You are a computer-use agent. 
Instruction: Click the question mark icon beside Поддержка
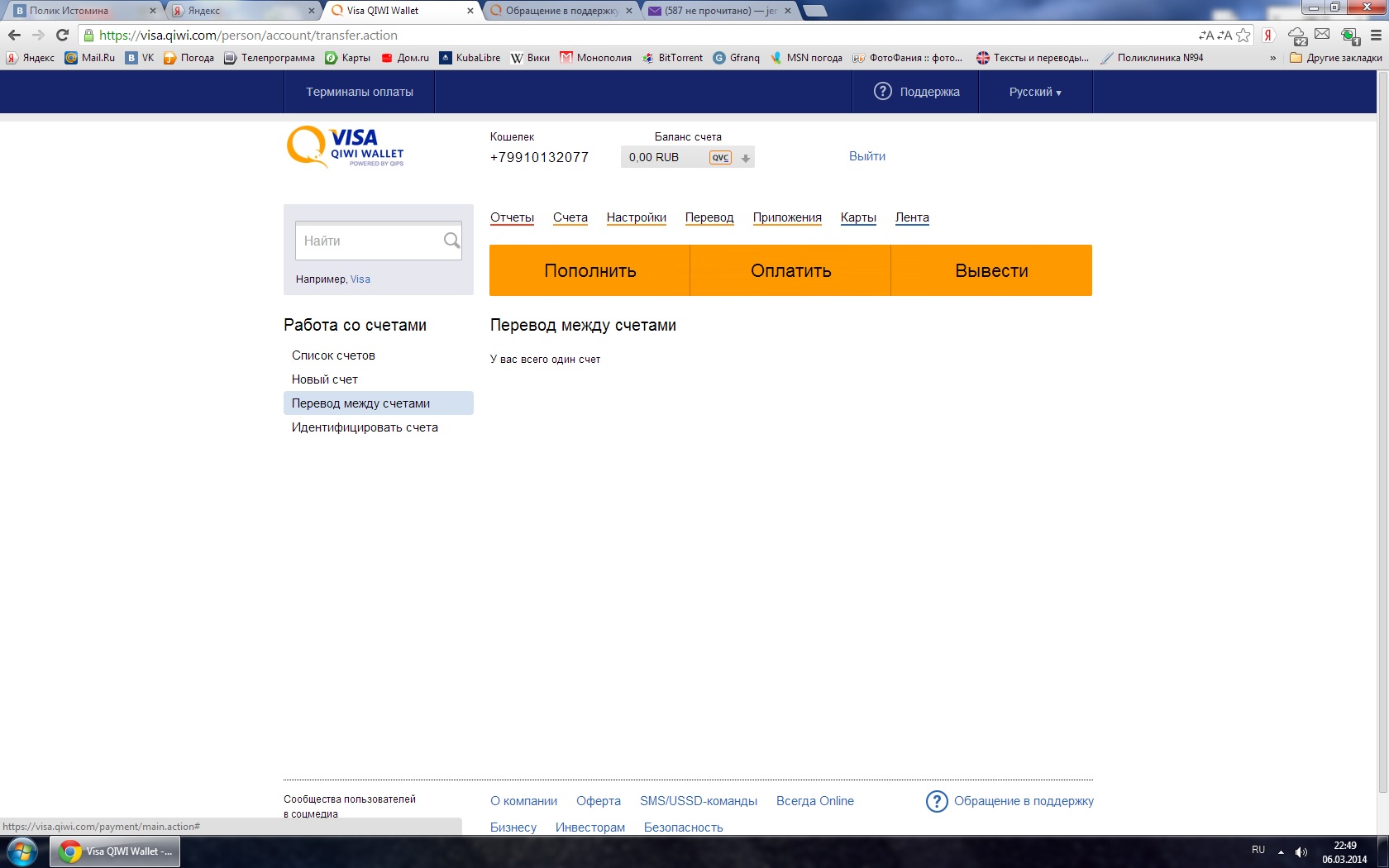[x=883, y=91]
